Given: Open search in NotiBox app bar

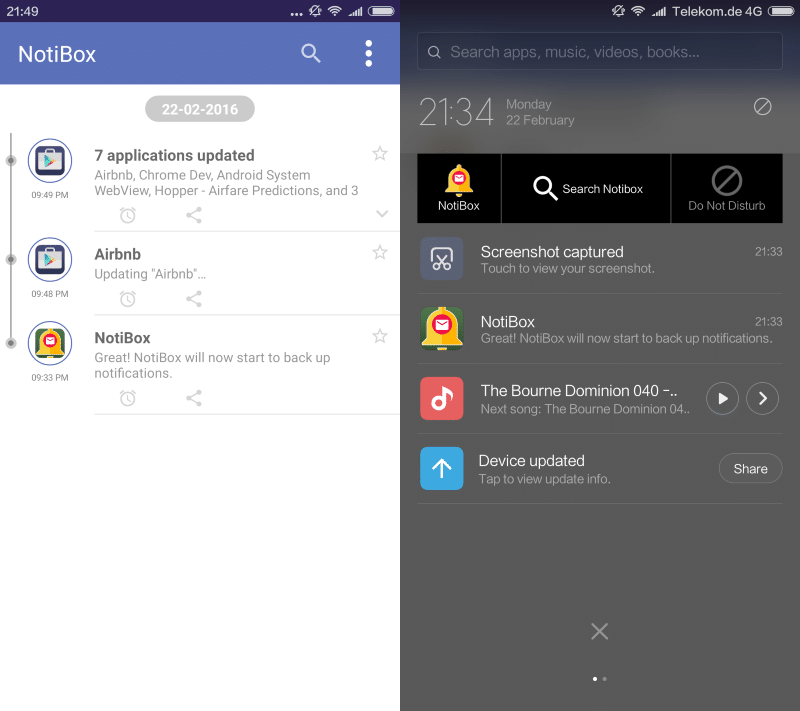Looking at the screenshot, I should [x=310, y=53].
